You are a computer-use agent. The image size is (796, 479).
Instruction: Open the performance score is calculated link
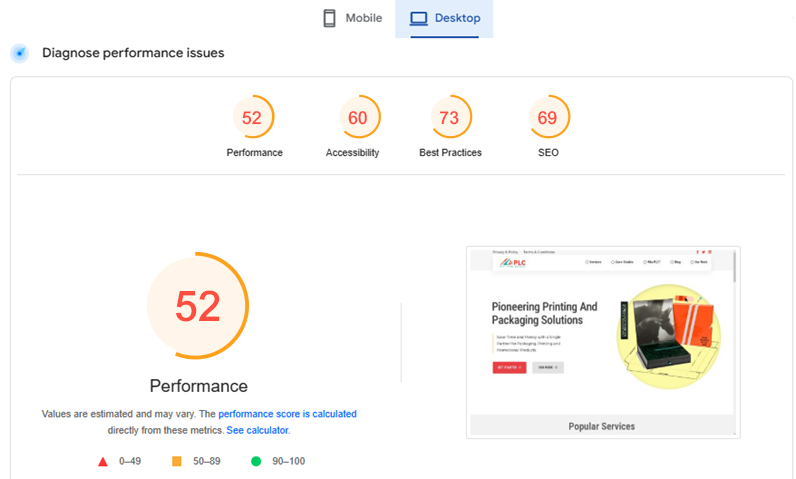(287, 414)
